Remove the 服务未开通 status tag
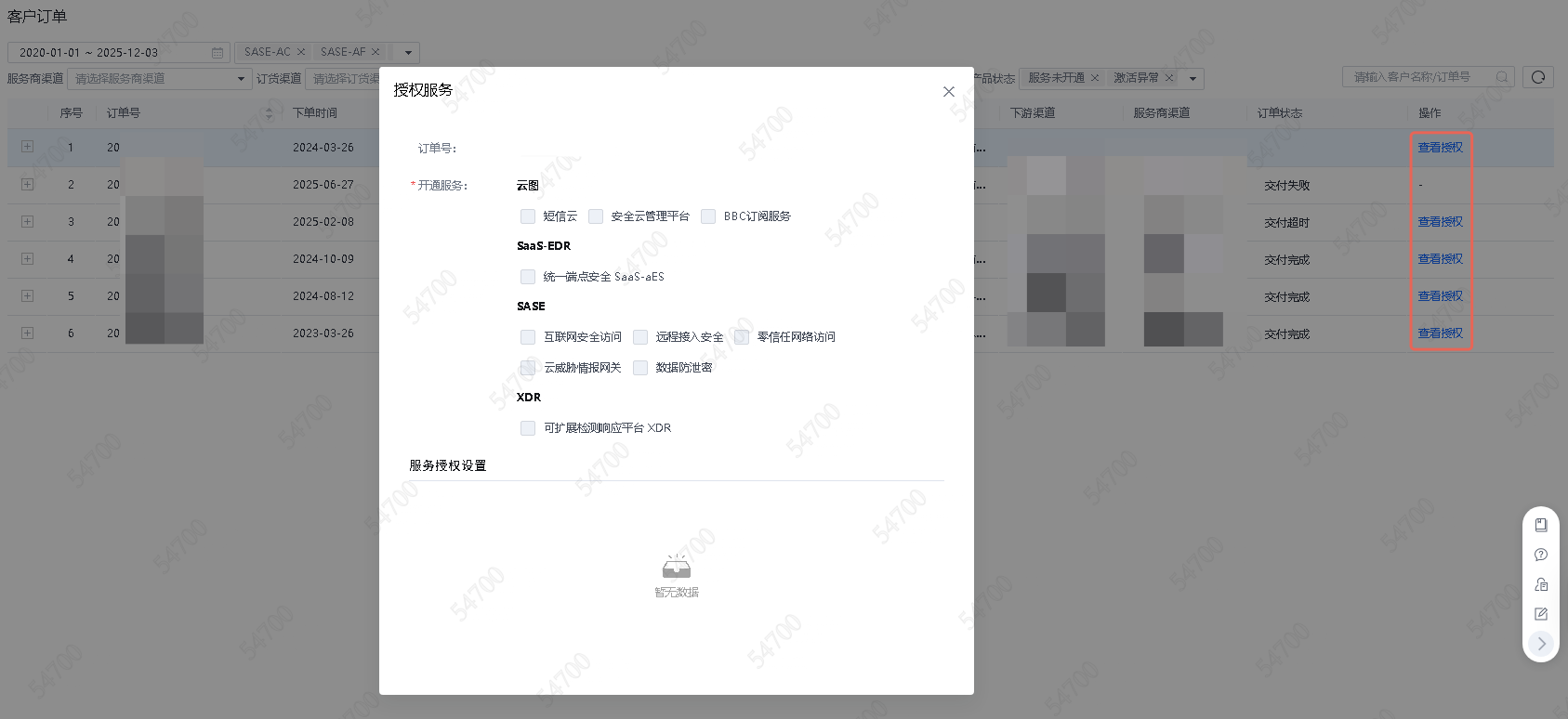1568x719 pixels. [1095, 78]
